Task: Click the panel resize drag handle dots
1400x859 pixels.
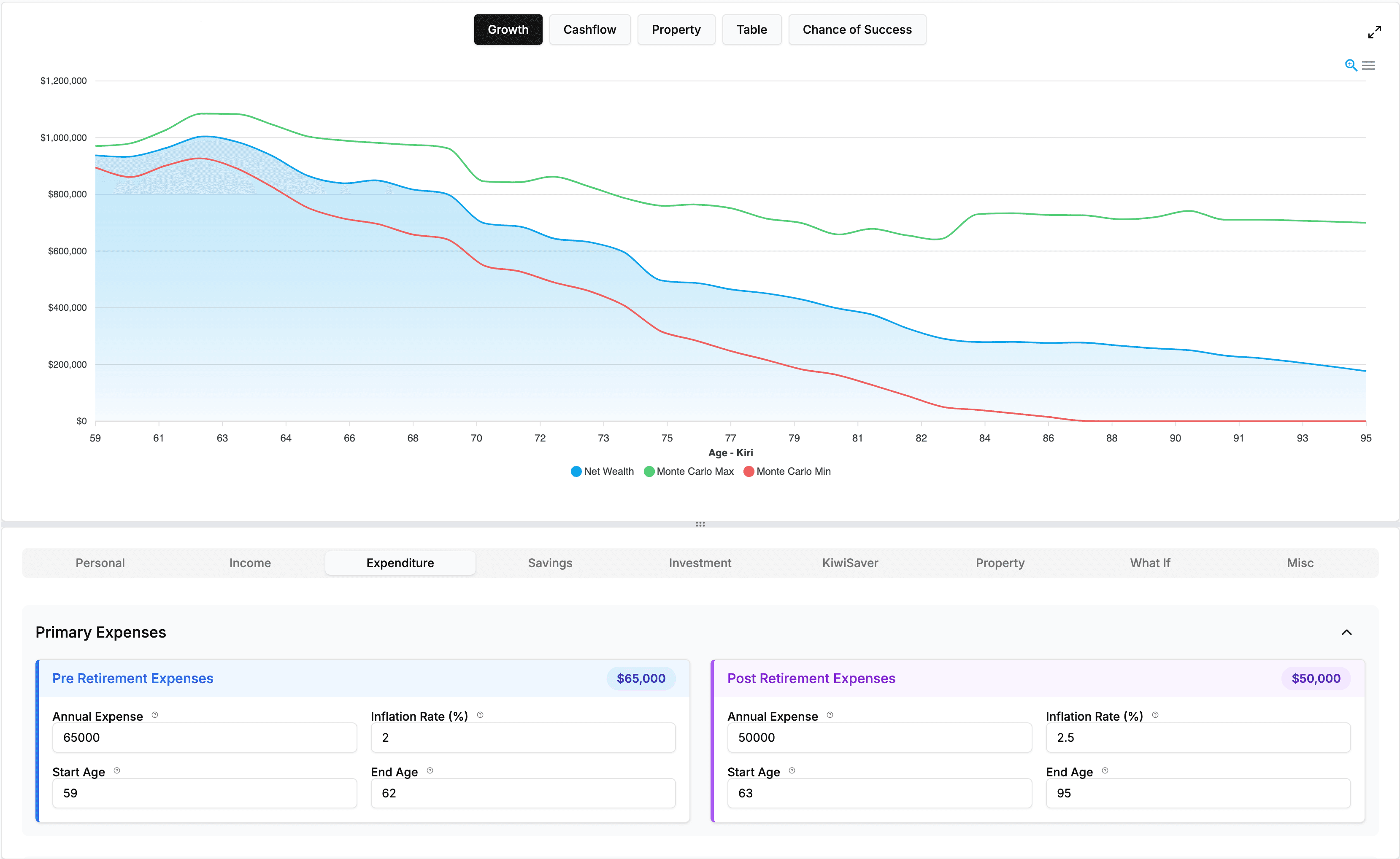Action: pos(700,524)
